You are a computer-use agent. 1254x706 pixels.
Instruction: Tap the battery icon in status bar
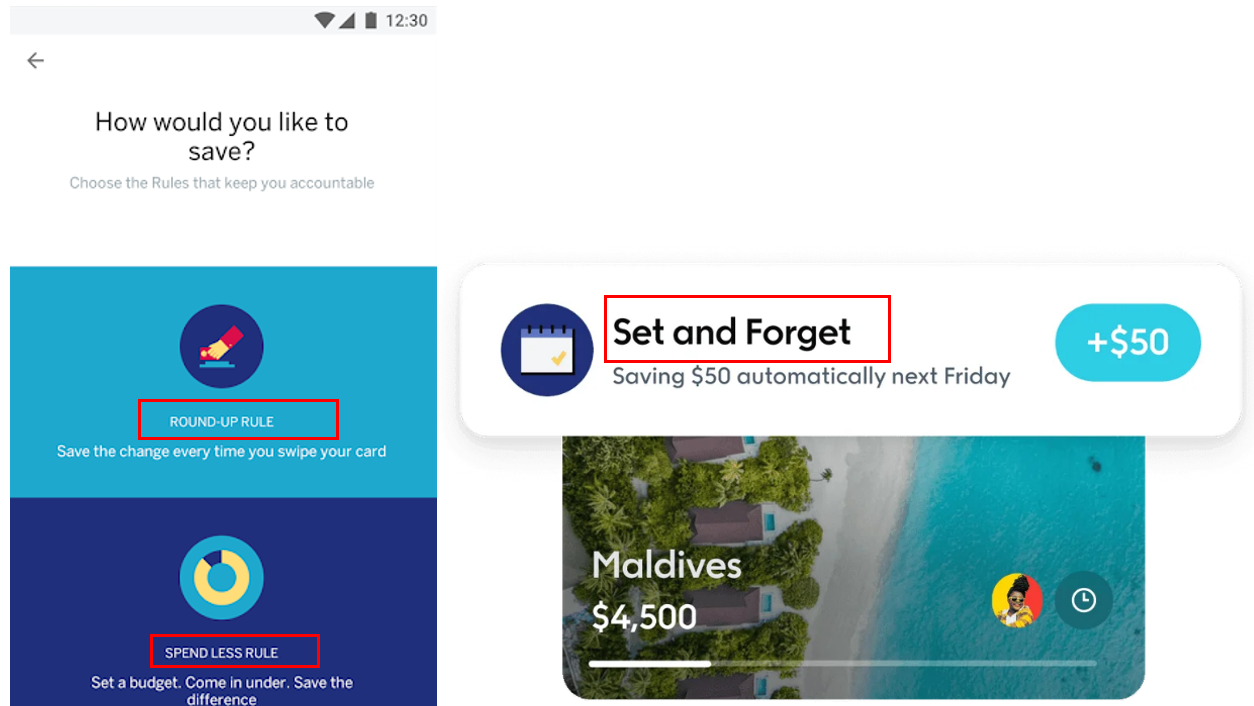click(x=371, y=20)
